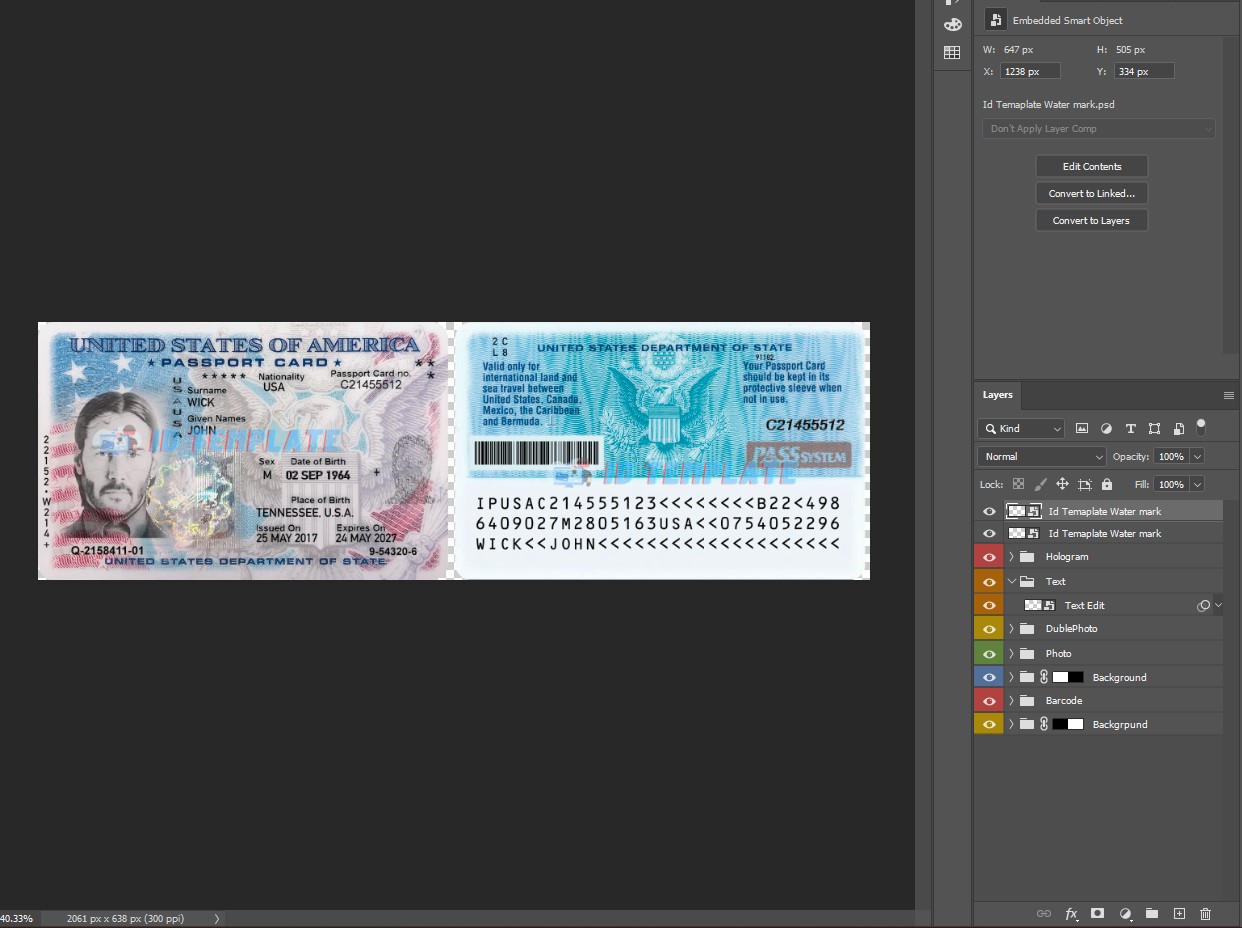Prevent auto-nesting into artboards lock icon
Viewport: 1242px width, 928px height.
tap(1084, 484)
